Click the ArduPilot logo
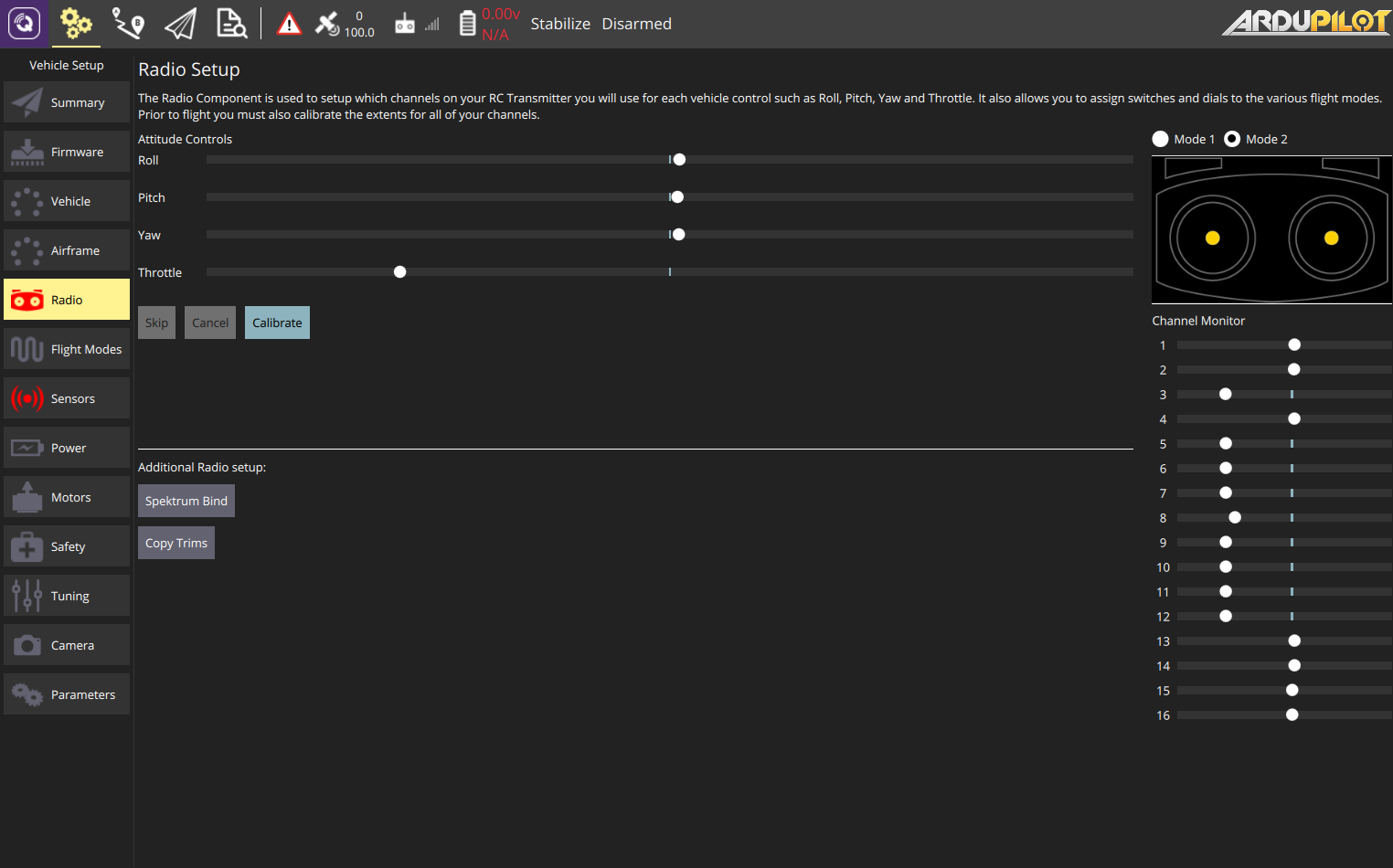 (x=1306, y=22)
